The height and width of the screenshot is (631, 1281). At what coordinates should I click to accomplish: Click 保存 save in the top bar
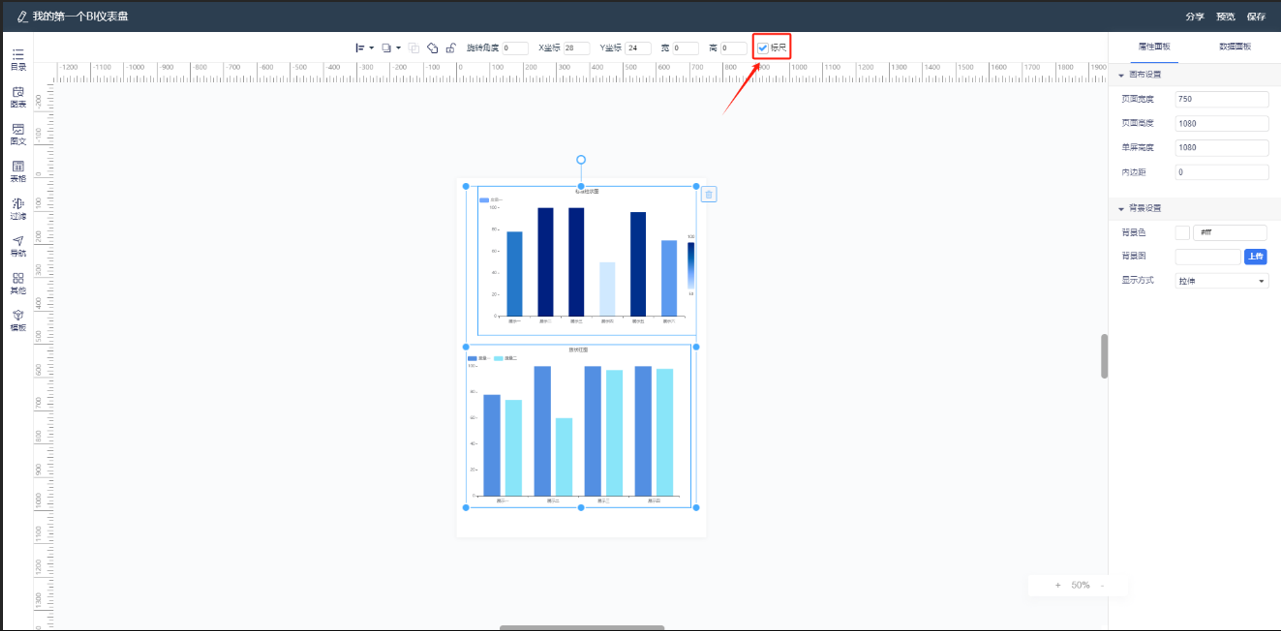[x=1256, y=16]
